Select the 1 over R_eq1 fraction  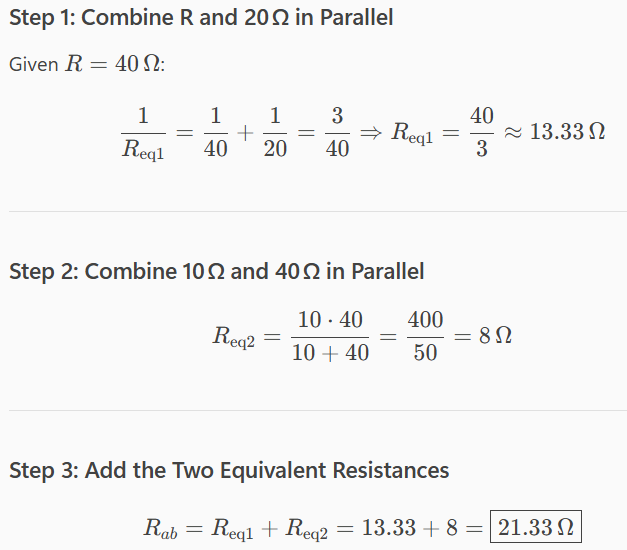click(x=144, y=133)
